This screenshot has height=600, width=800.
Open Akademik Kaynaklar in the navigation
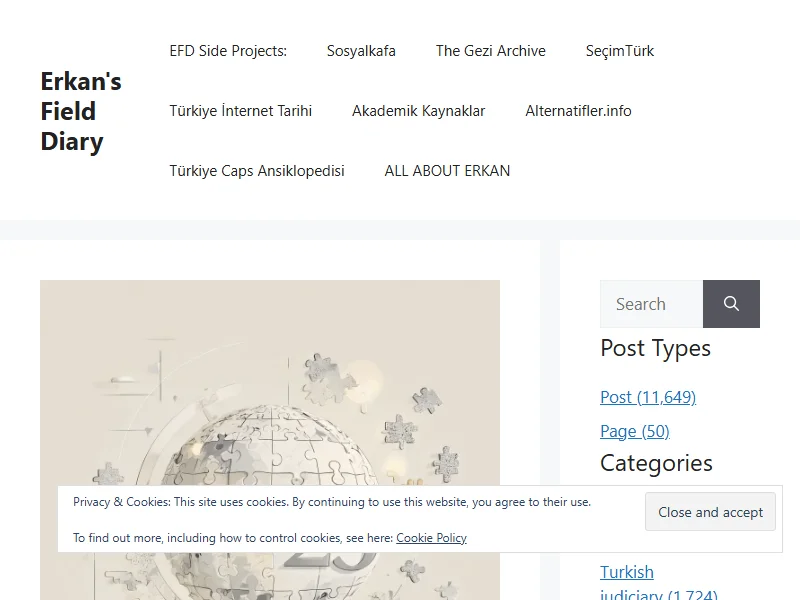(418, 111)
